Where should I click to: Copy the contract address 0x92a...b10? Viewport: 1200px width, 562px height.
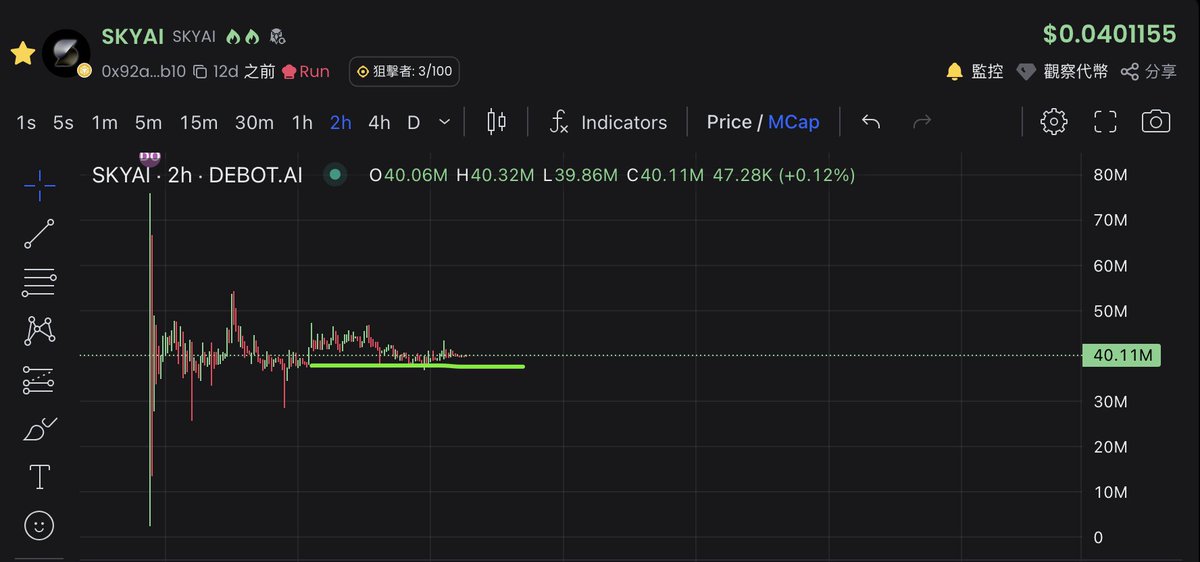[200, 71]
